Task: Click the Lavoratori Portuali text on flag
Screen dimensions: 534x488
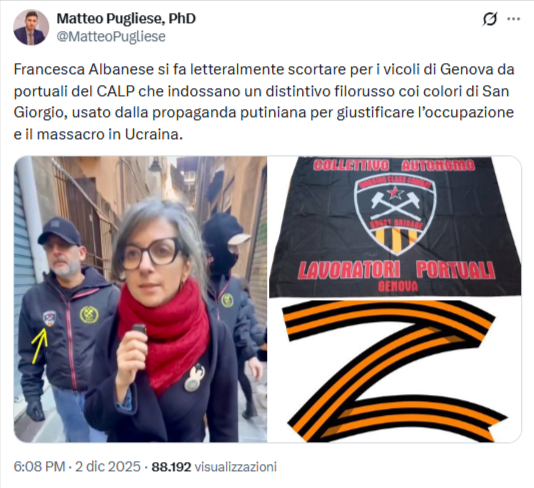Action: tap(397, 270)
